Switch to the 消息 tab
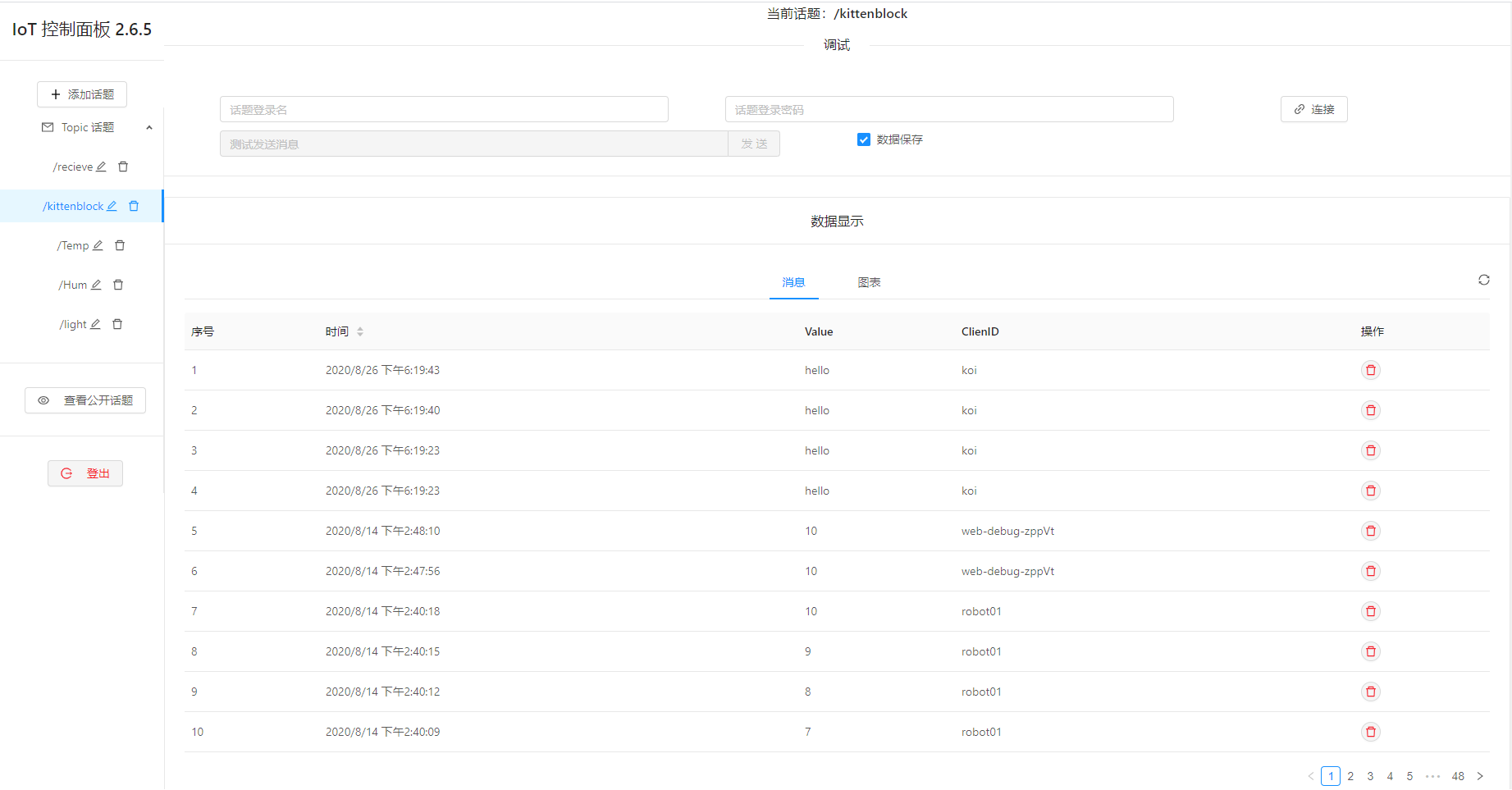Screen dimensions: 1512x790 [793, 282]
